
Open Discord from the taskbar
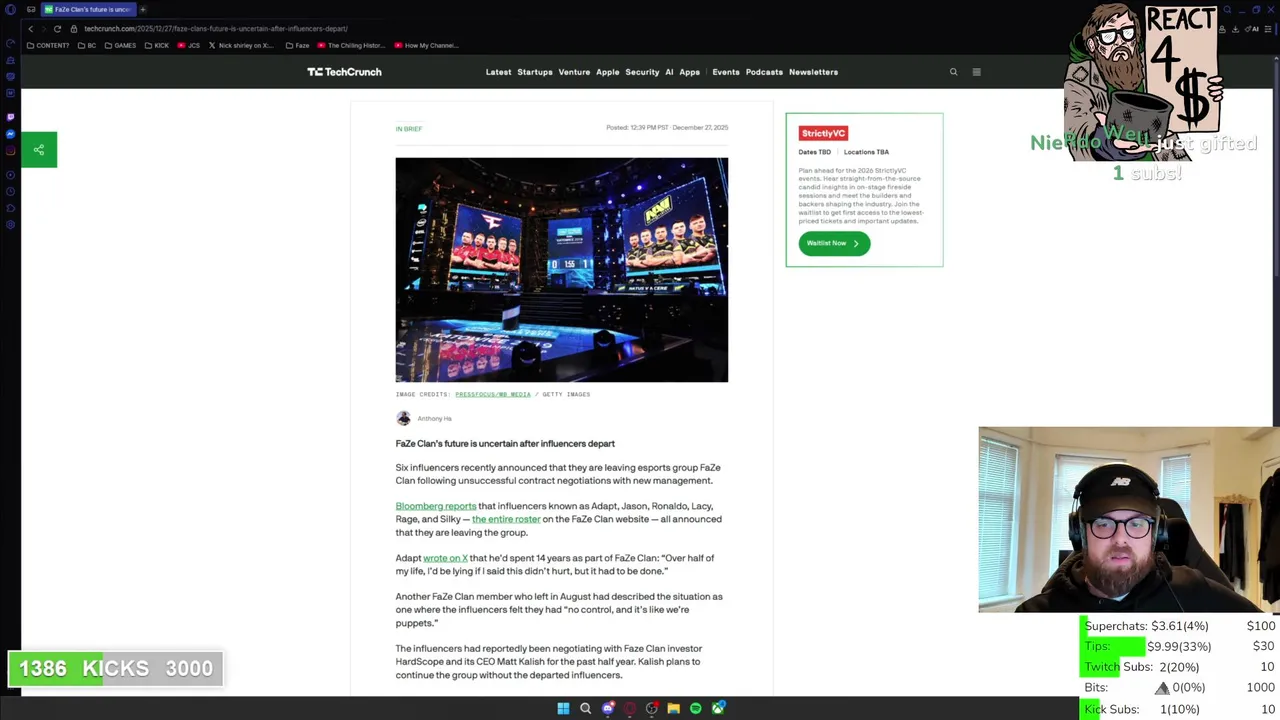click(608, 708)
